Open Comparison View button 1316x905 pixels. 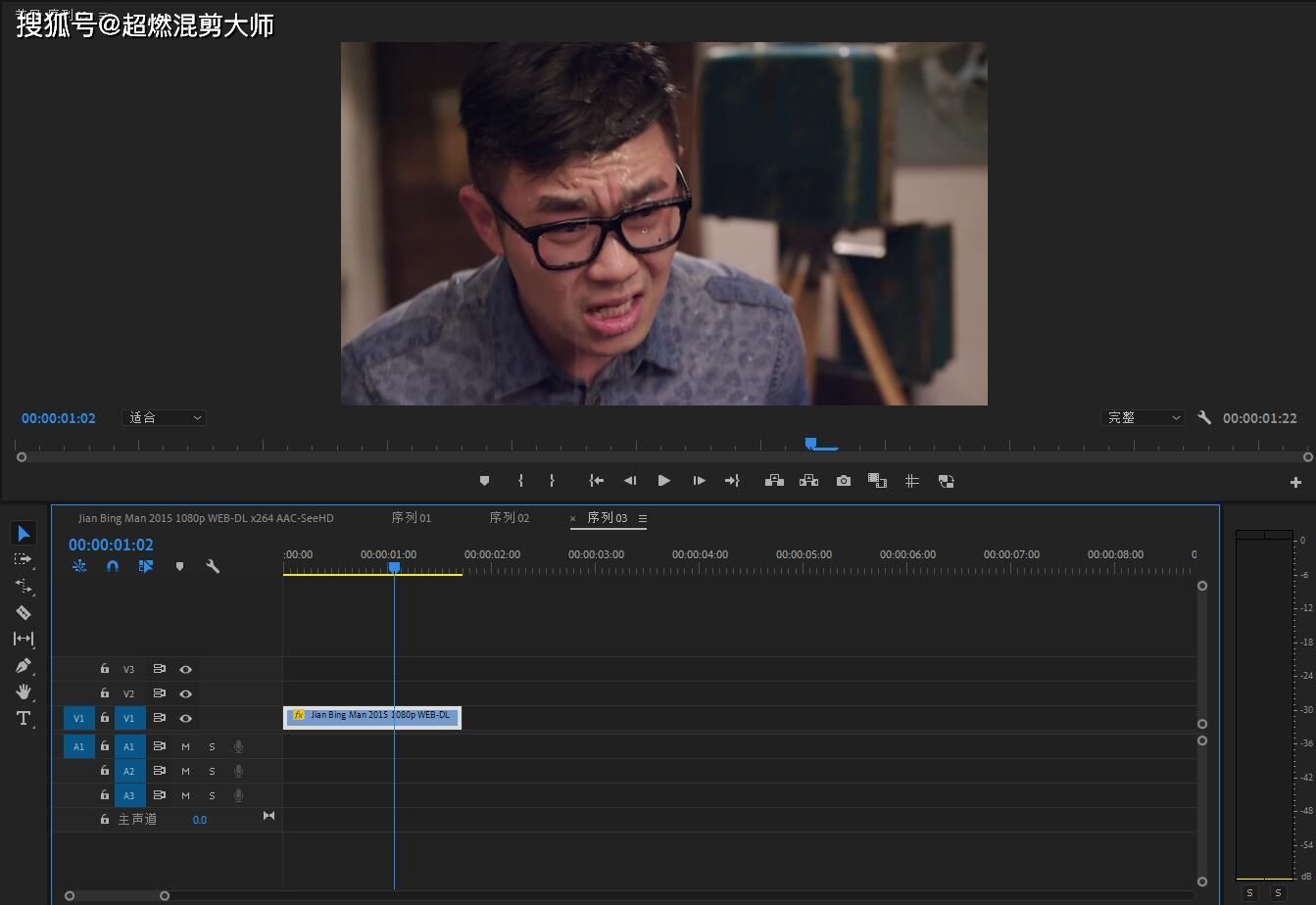click(x=878, y=481)
